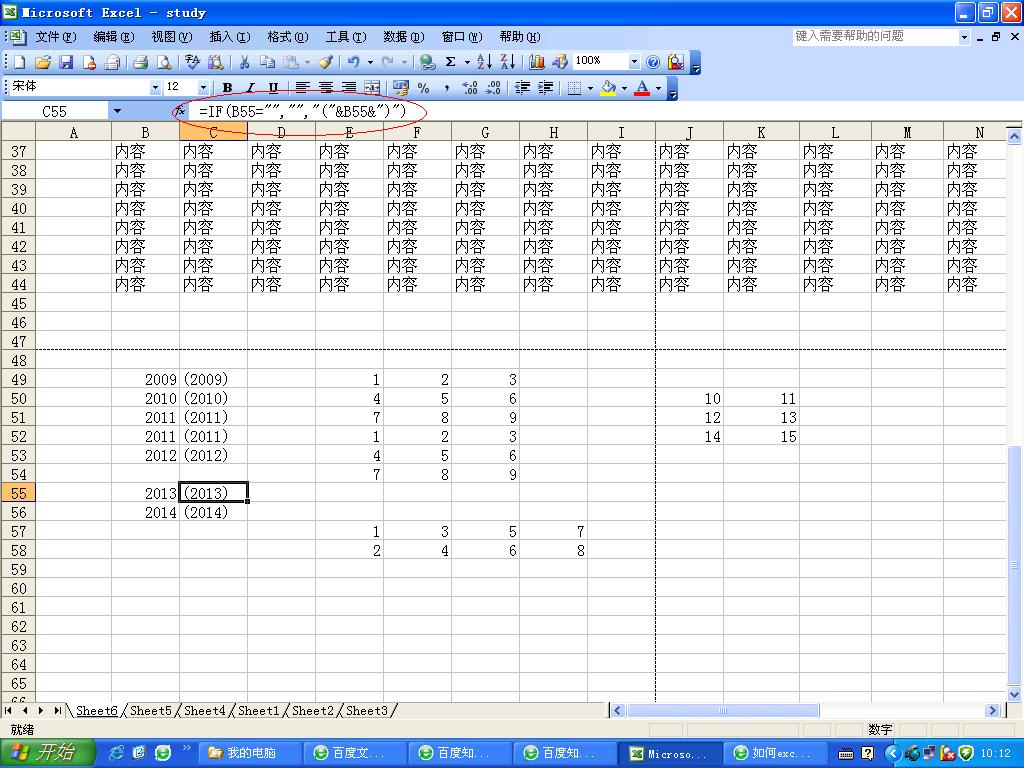Apply currency style formatting
This screenshot has height=768, width=1024.
(x=401, y=88)
